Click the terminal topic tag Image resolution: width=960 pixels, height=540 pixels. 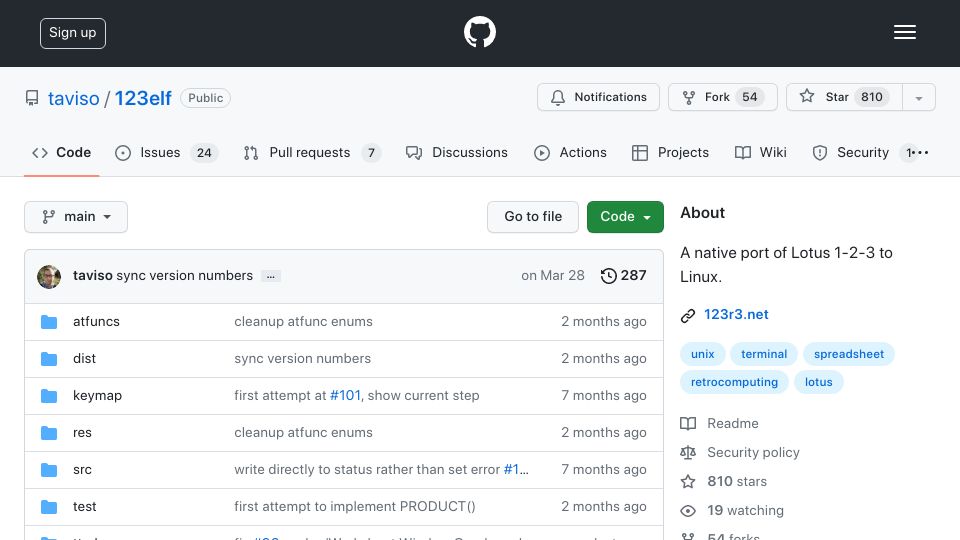pyautogui.click(x=763, y=354)
